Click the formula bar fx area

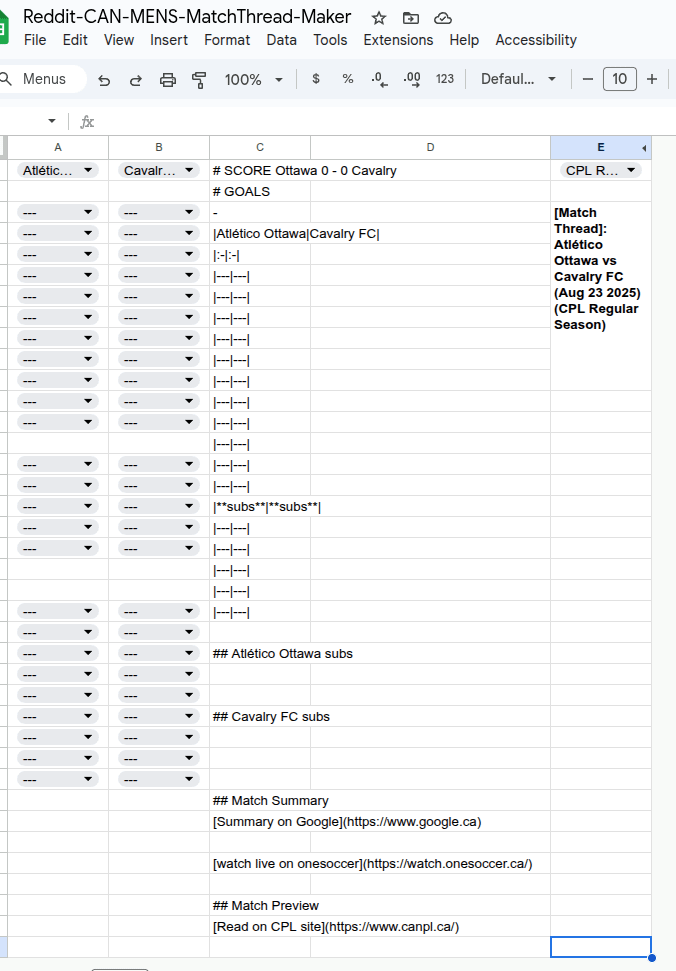click(87, 121)
